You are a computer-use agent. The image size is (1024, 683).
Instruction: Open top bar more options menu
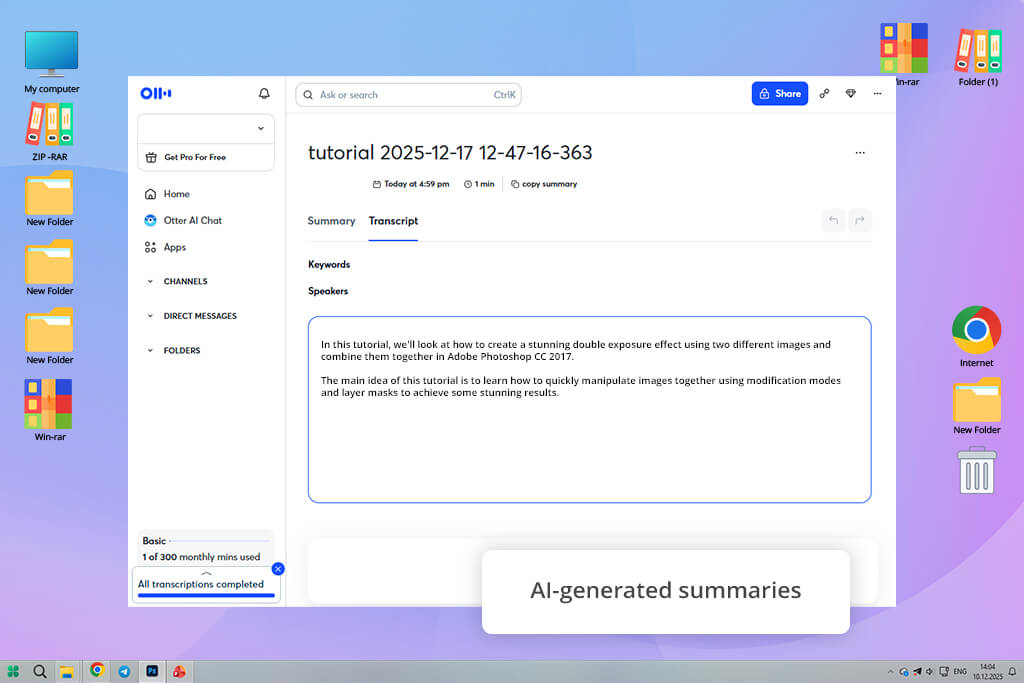click(x=877, y=93)
